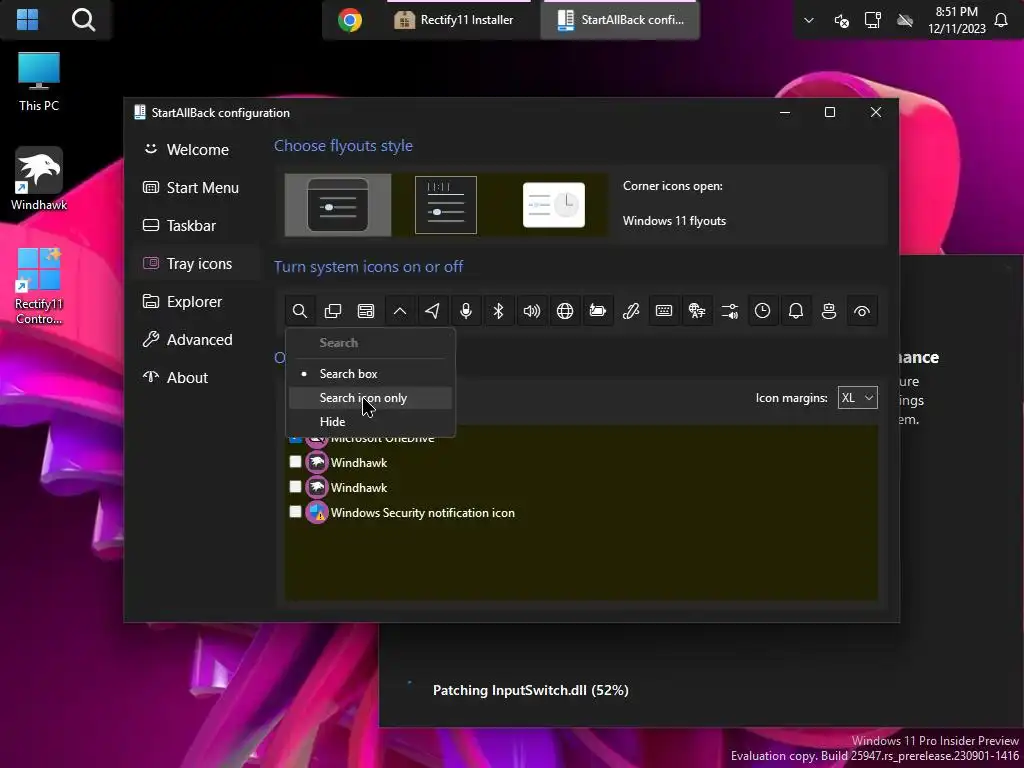Screen dimensions: 1024x768
Task: Check the Windows Security notification icon box
Action: pos(295,512)
